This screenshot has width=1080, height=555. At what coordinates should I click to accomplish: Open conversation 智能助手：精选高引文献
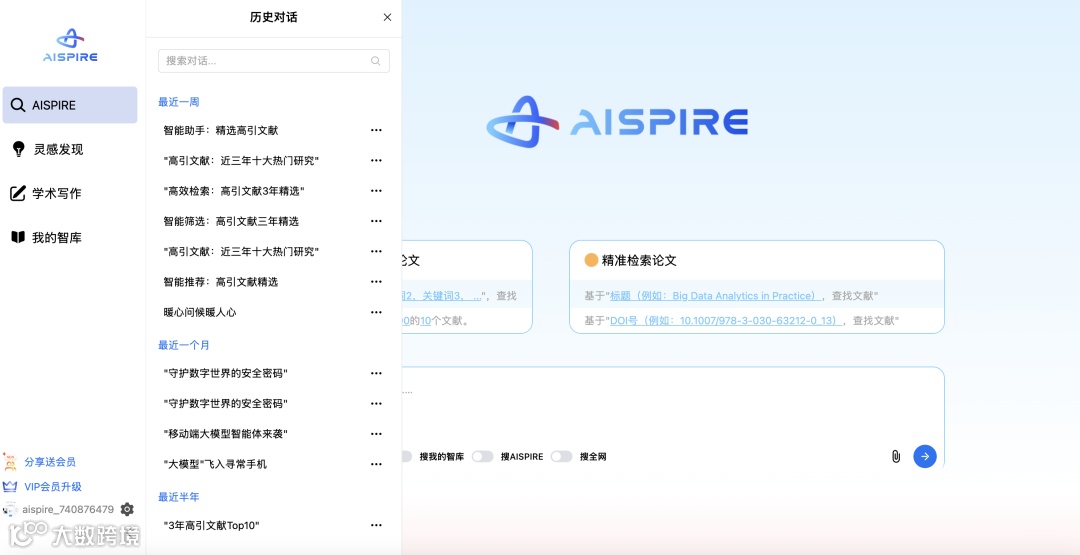point(220,130)
